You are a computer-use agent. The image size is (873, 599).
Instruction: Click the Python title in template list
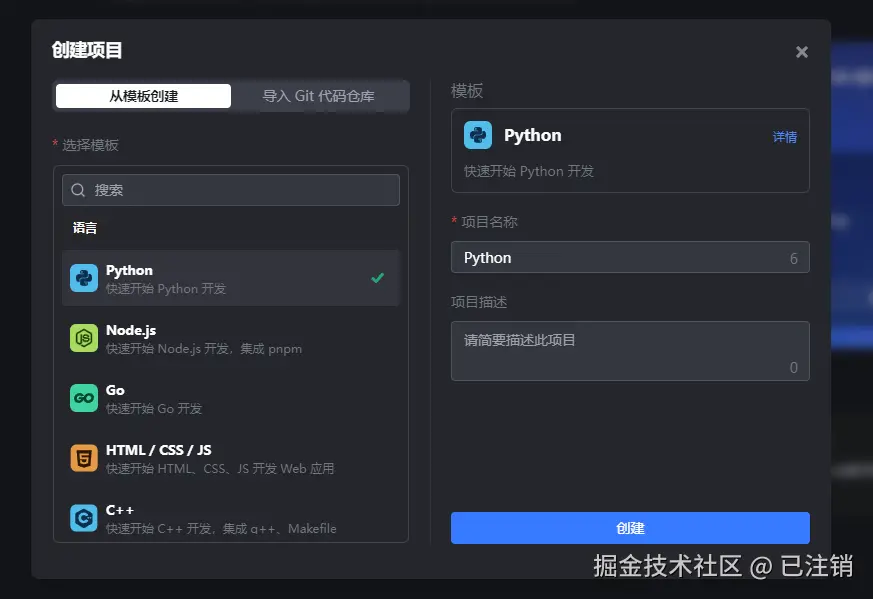pos(129,270)
